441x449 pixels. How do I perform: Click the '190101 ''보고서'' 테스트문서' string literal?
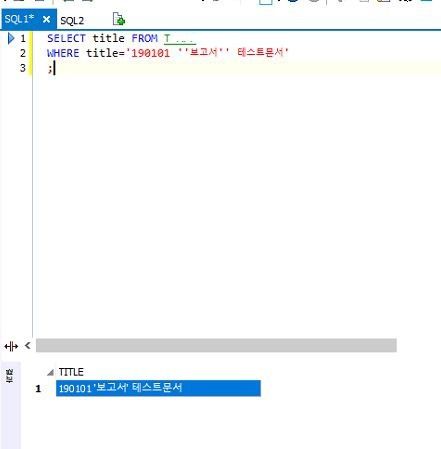pyautogui.click(x=207, y=53)
